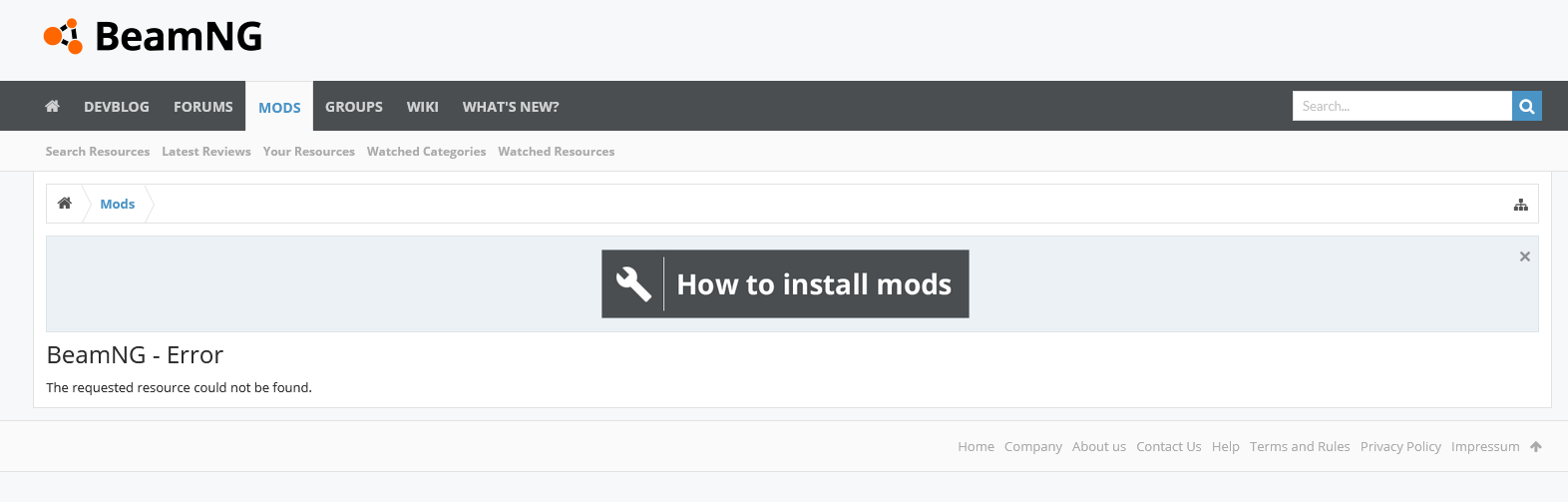Open Terms and Rules link
Screen dimensions: 1568x502
[x=1300, y=447]
